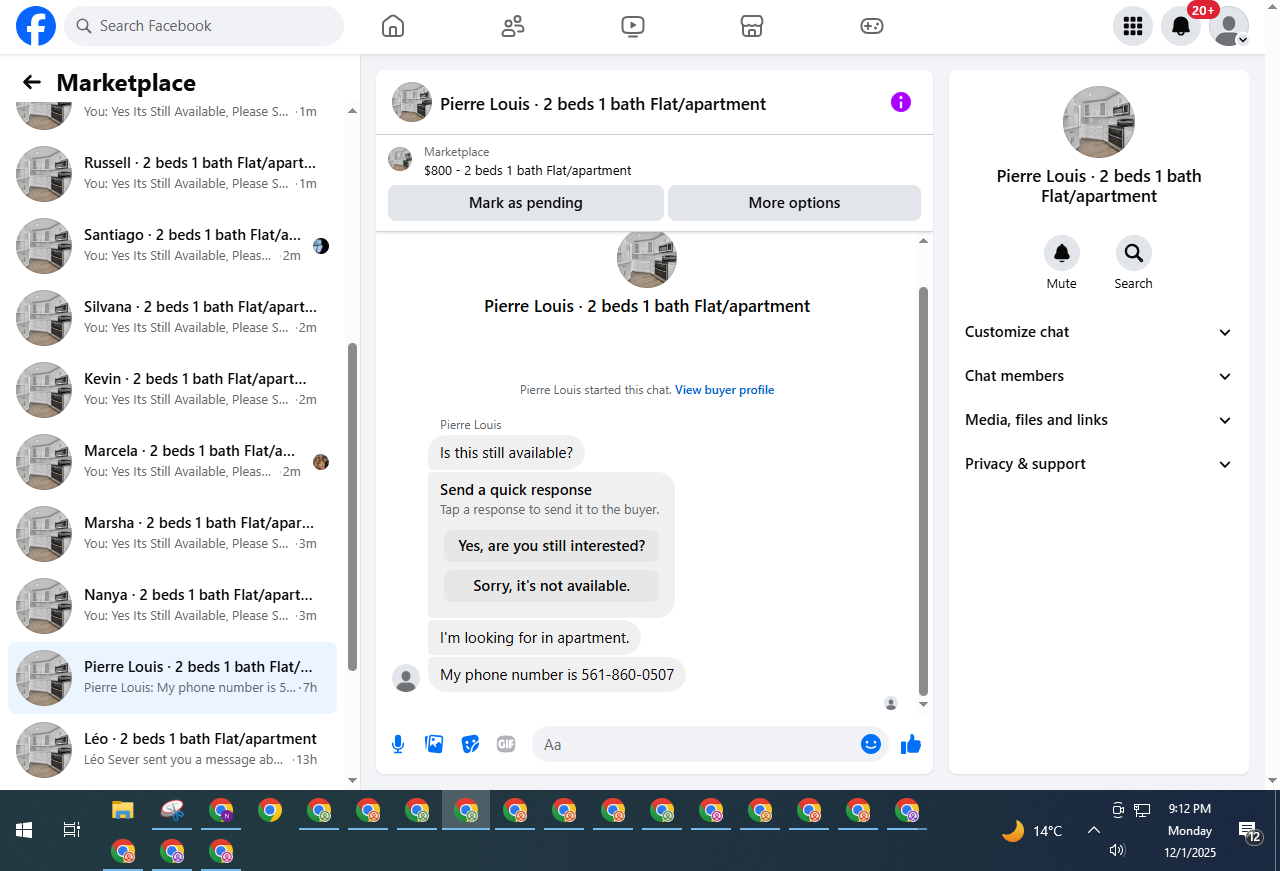This screenshot has height=871, width=1280.
Task: Open the Santiago conversation
Action: point(172,246)
